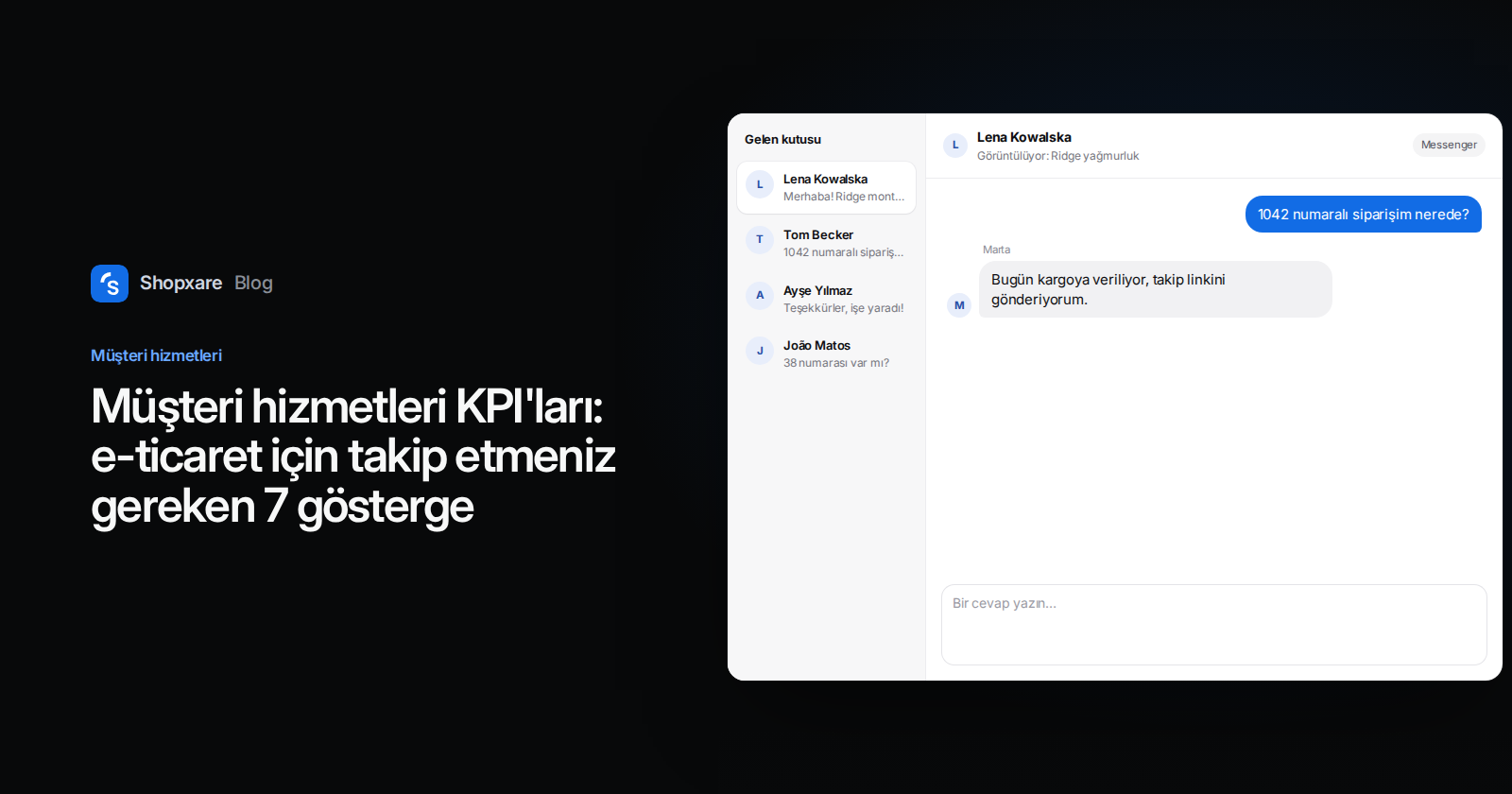Open Ayşe Yılmaz's conversation

827,299
